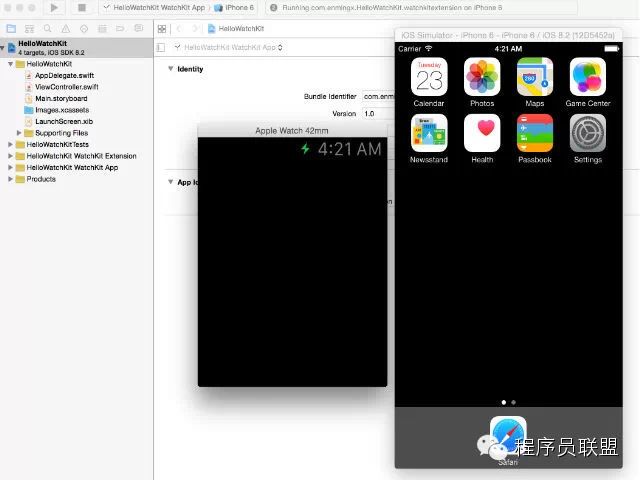Collapse the HelloWatchKit group folder

[11, 64]
